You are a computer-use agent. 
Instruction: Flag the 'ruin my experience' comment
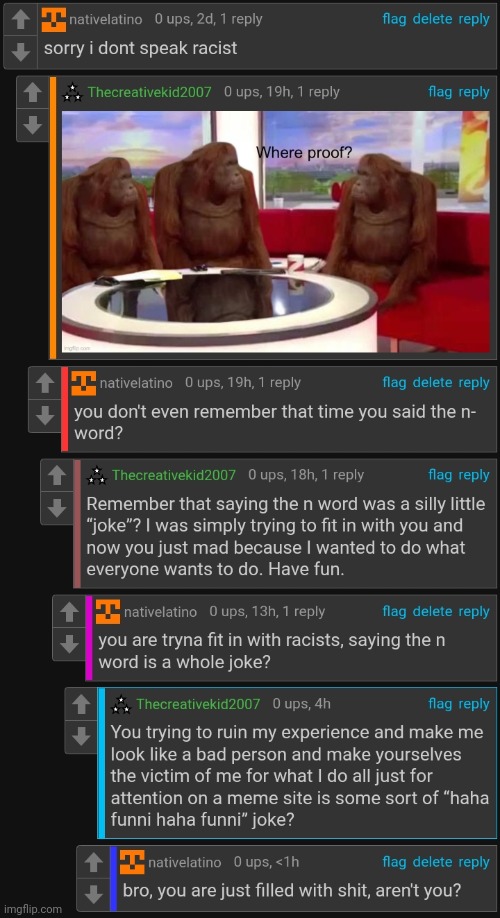[440, 704]
